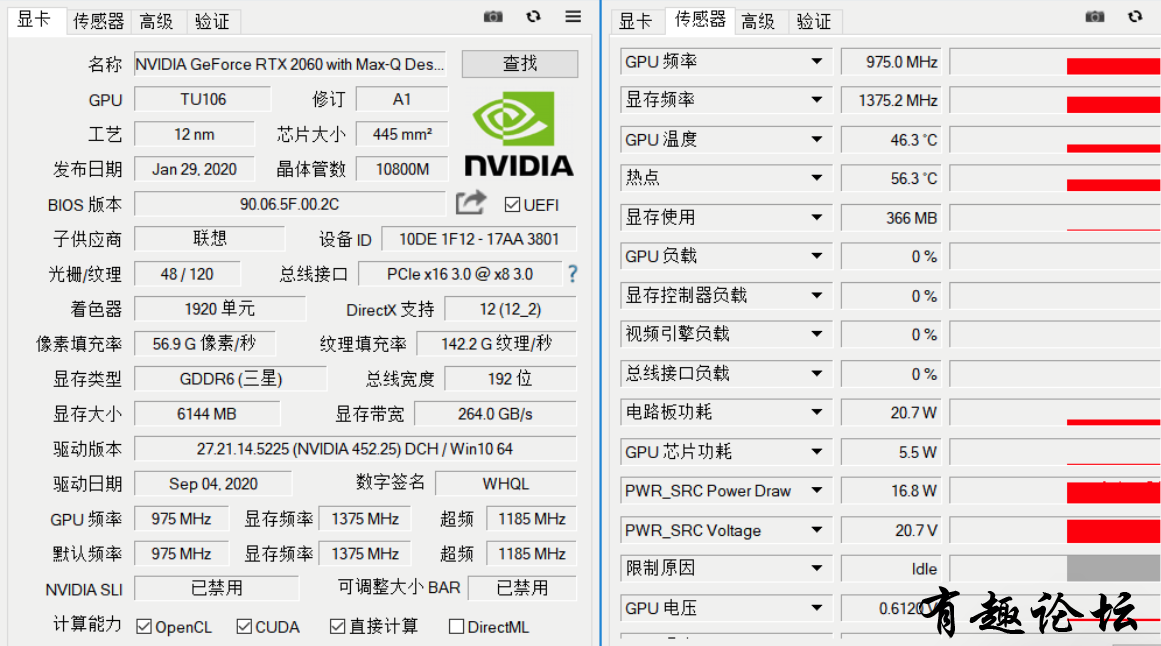Open the 限制原因 sensor dropdown
The width and height of the screenshot is (1161, 646).
[817, 568]
